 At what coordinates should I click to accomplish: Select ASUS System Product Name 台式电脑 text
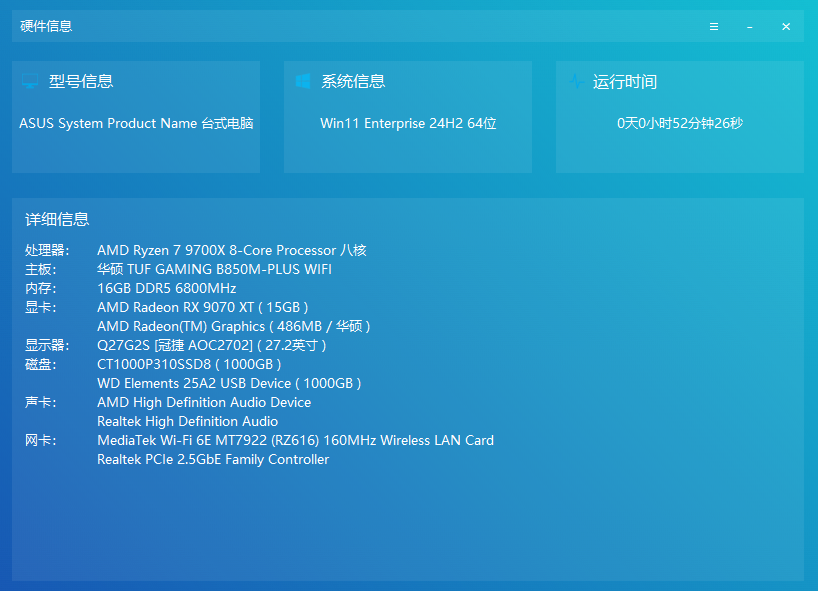tap(136, 124)
